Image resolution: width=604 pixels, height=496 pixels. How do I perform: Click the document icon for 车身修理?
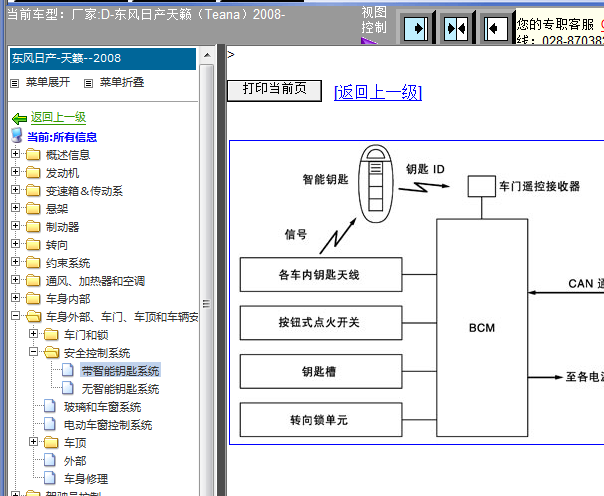pos(50,479)
